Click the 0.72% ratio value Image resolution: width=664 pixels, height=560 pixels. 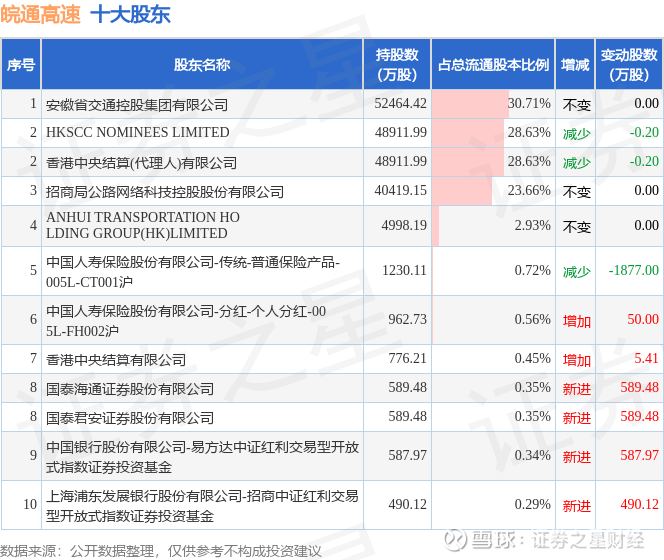coord(532,270)
